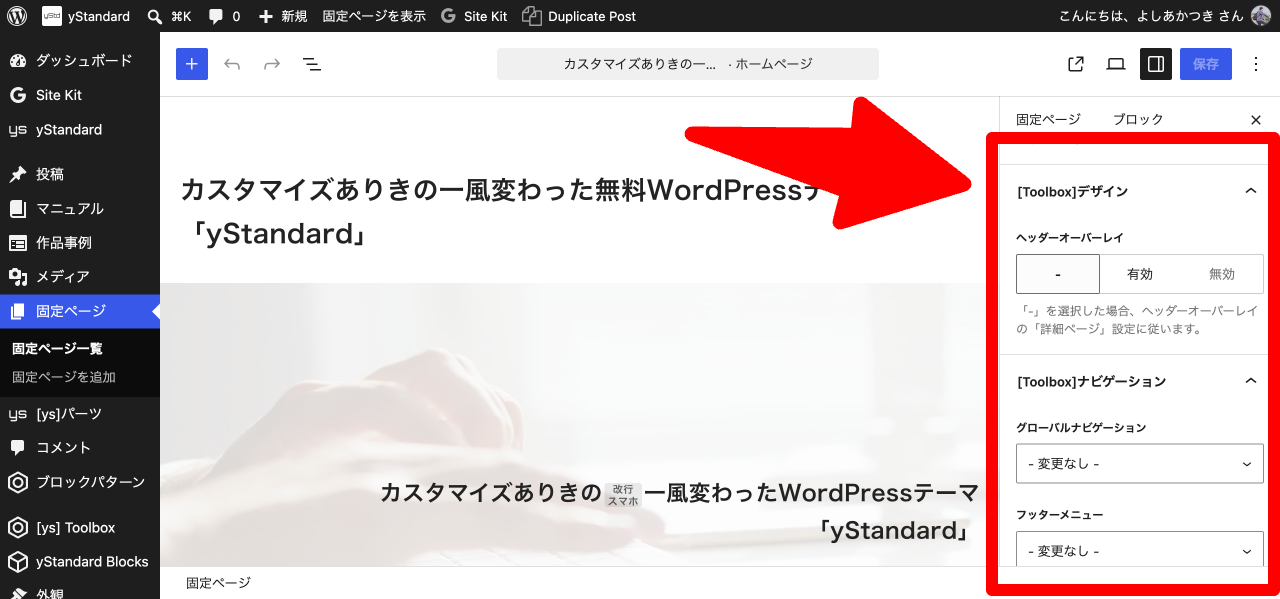The image size is (1280, 599).
Task: Select '-' header overlay option
Action: (1058, 274)
